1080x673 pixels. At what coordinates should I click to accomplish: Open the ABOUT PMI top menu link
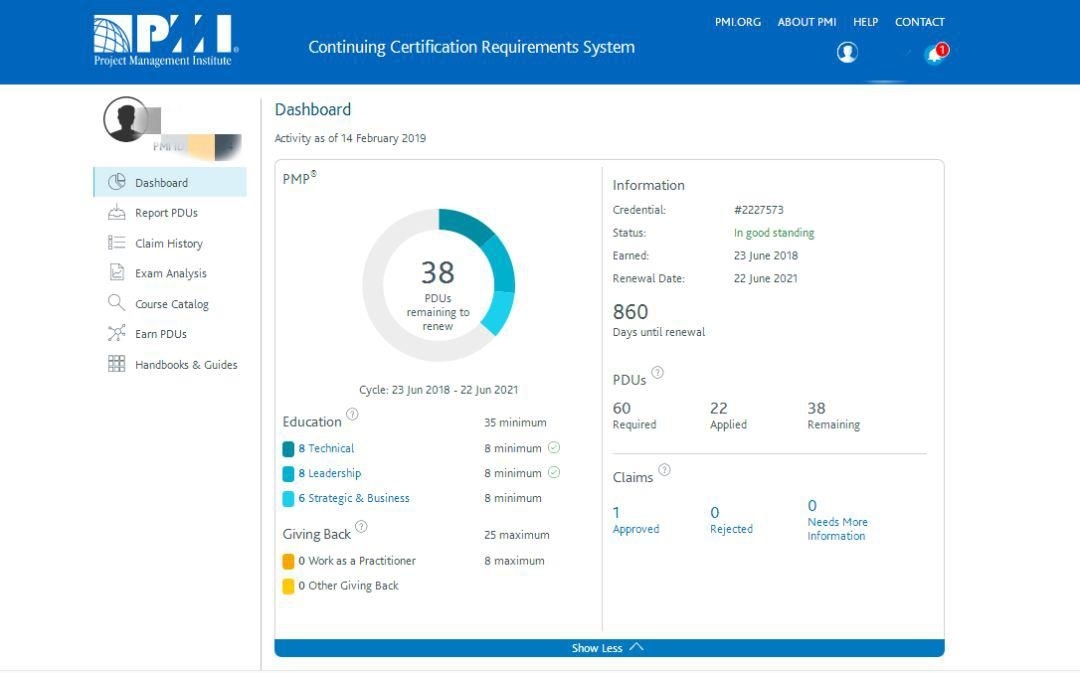pyautogui.click(x=806, y=22)
